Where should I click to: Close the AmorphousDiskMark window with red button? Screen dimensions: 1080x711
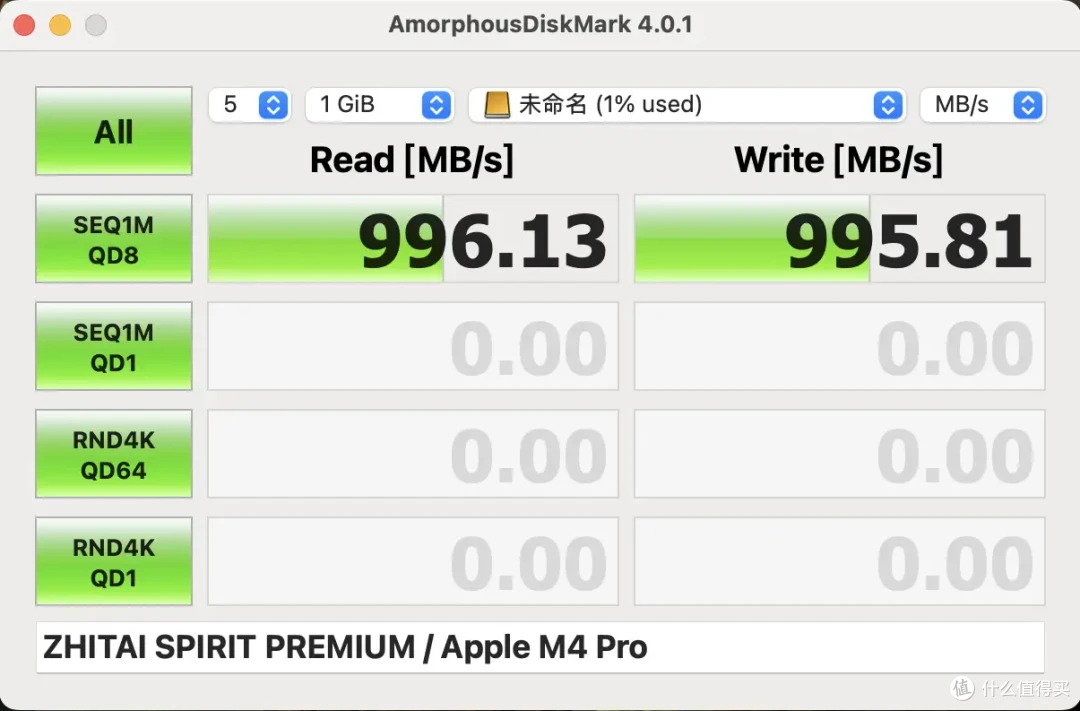coord(24,25)
